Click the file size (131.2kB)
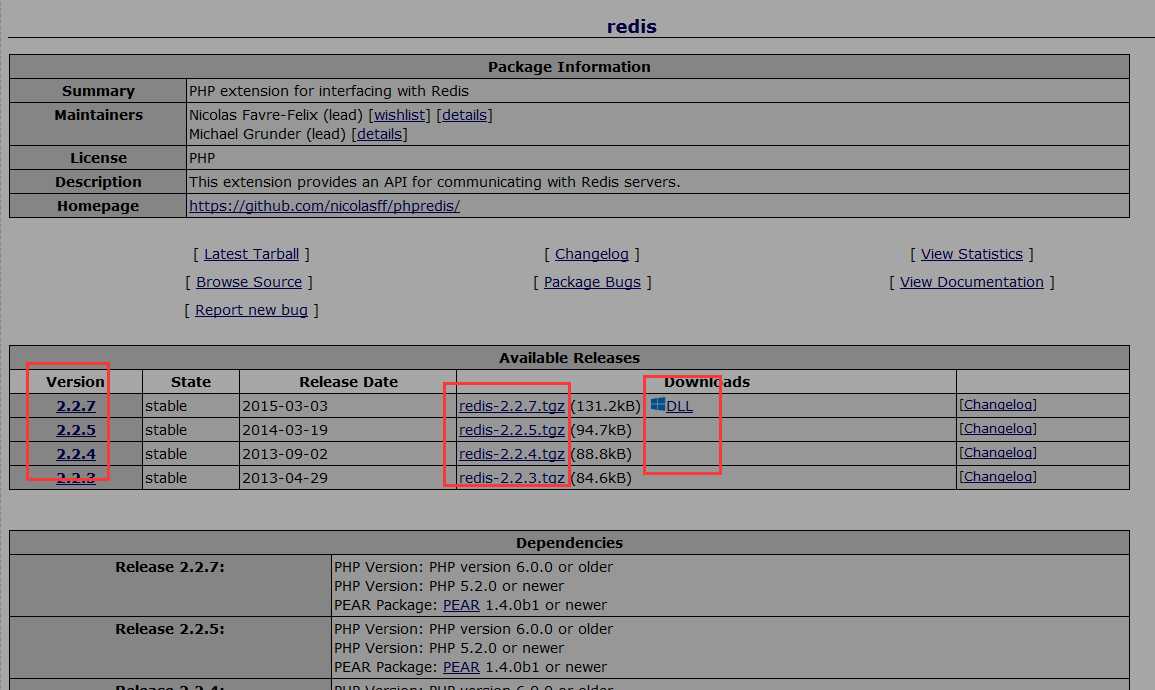Screen dimensions: 1155x690 tap(605, 406)
